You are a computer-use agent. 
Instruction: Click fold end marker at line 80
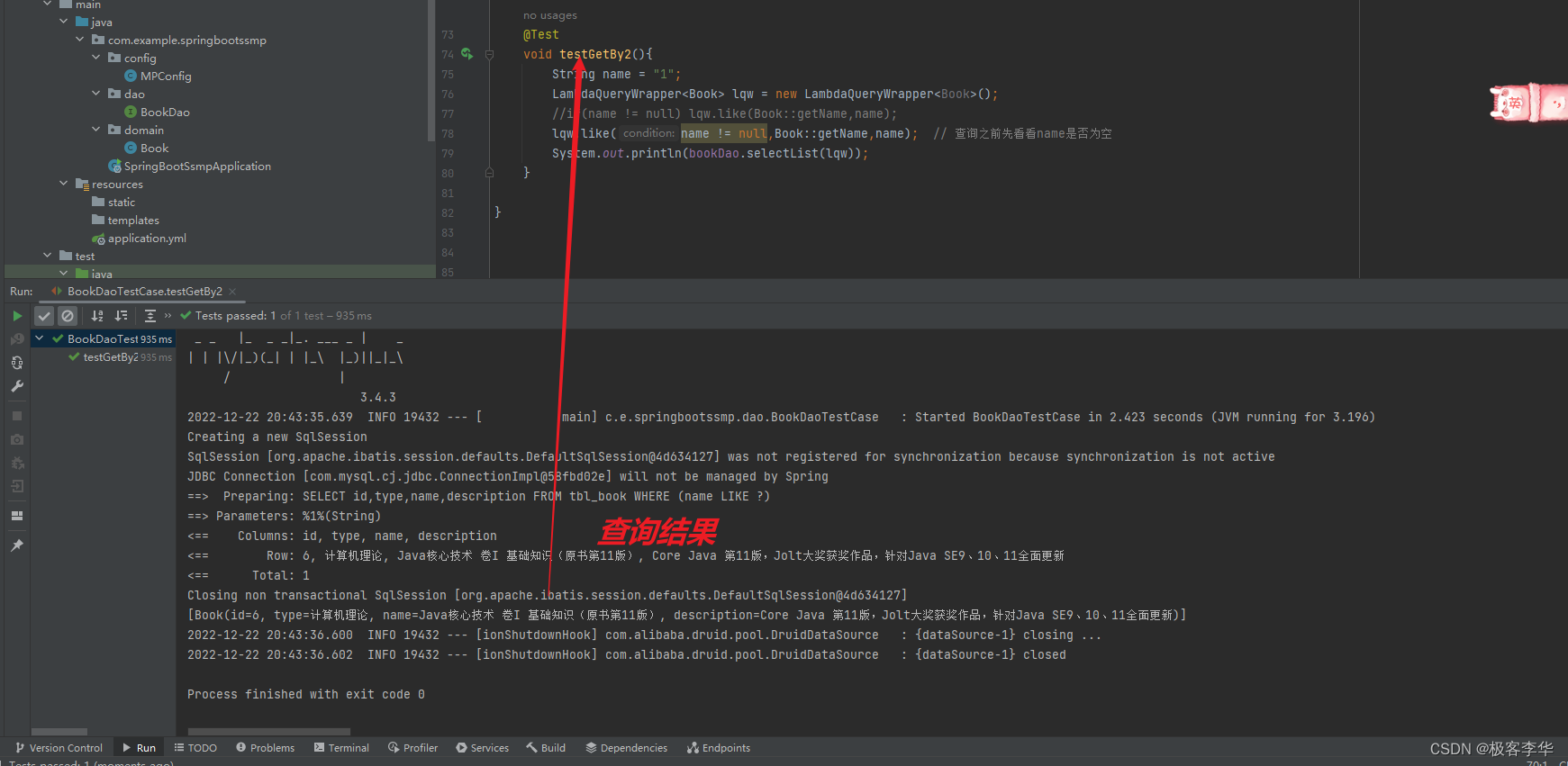point(489,173)
